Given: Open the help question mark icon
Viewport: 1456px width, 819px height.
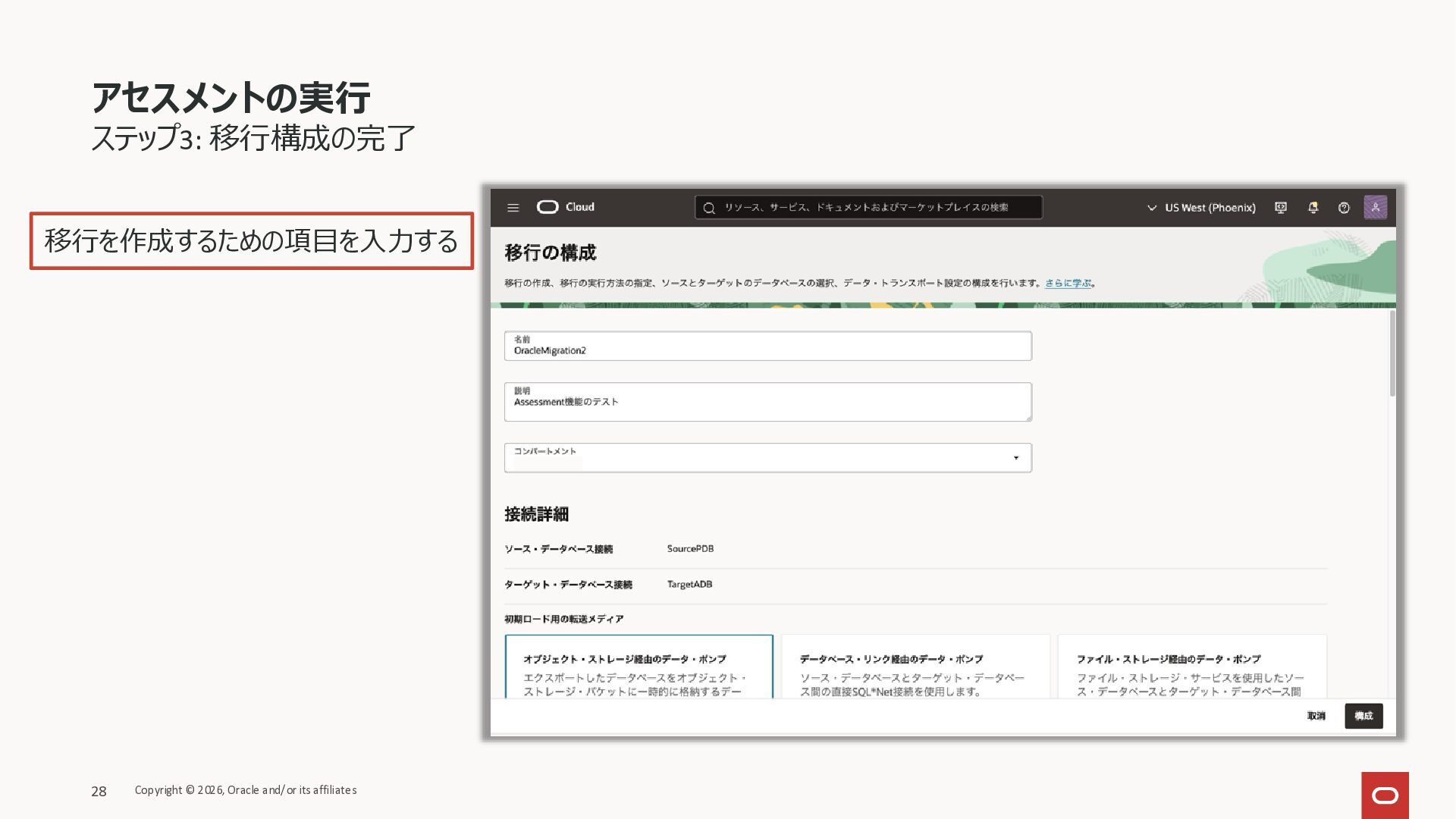Looking at the screenshot, I should click(1344, 208).
